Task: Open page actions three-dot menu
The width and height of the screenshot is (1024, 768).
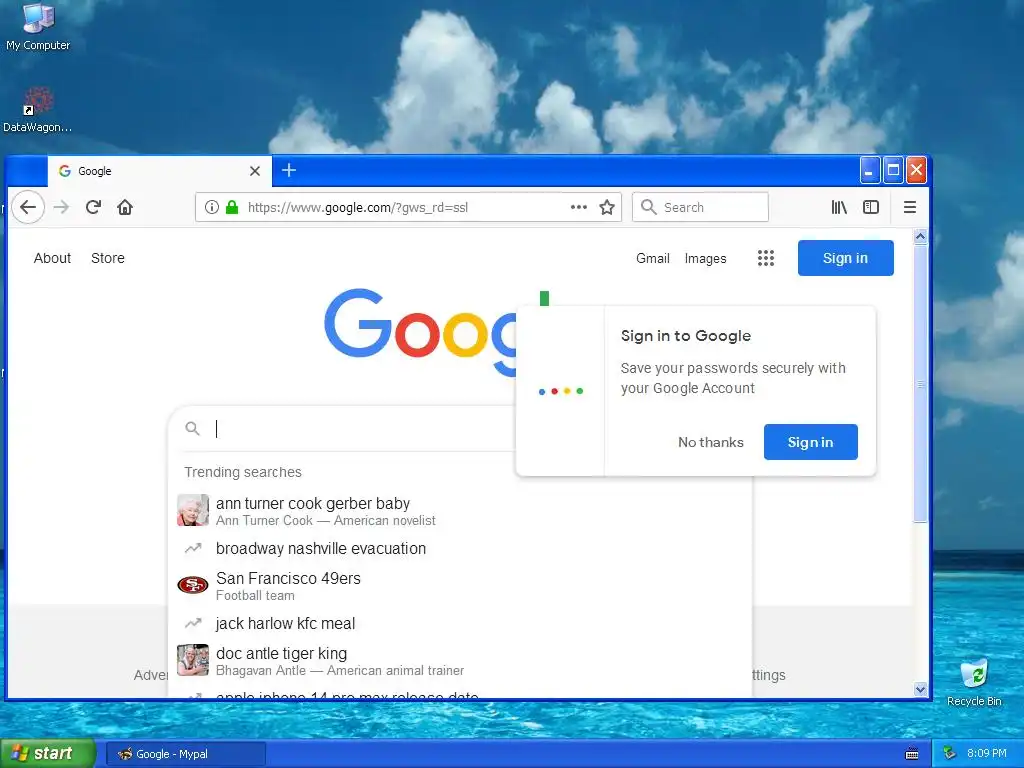Action: click(579, 207)
